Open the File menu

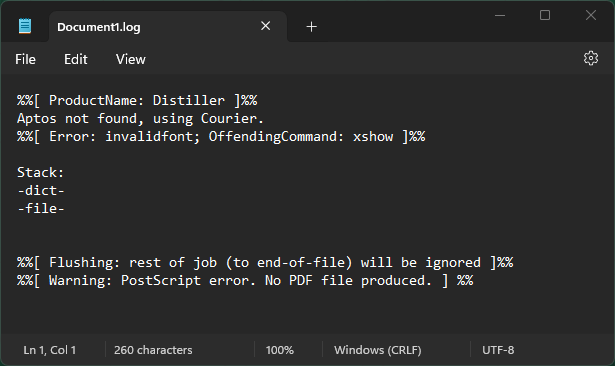point(25,59)
